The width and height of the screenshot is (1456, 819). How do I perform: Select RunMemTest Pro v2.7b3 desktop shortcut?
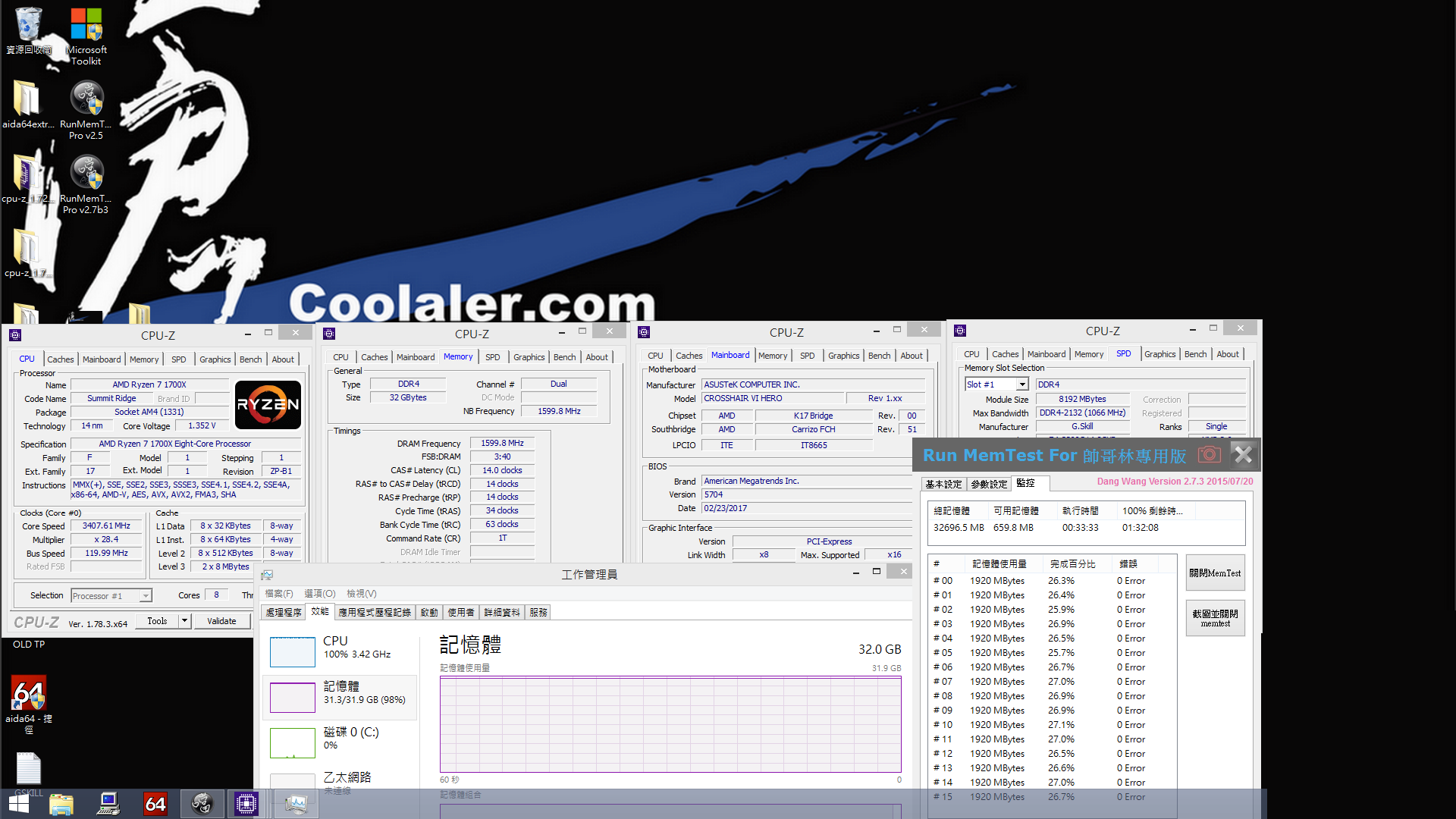86,184
